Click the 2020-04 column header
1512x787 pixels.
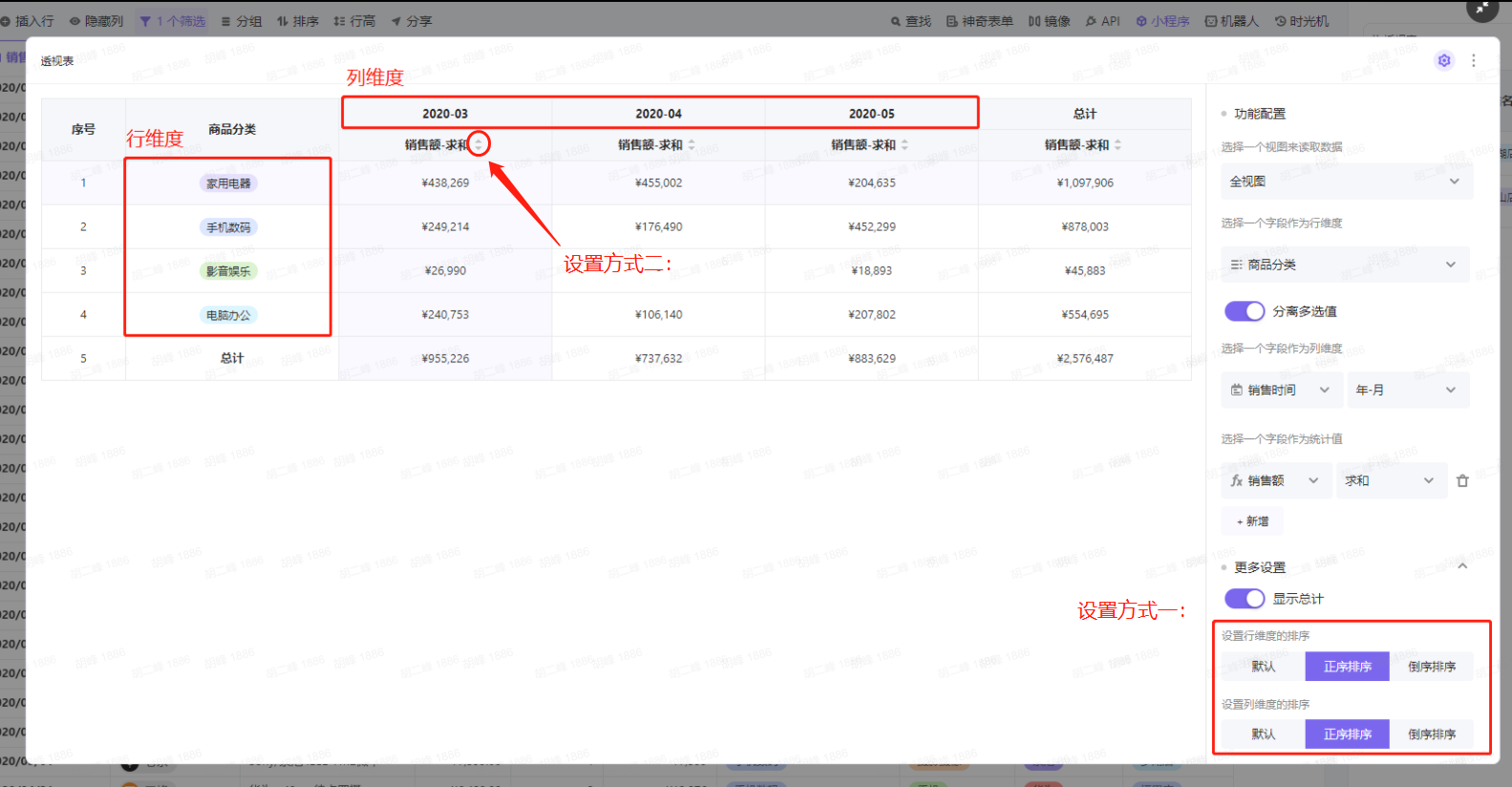tap(659, 114)
